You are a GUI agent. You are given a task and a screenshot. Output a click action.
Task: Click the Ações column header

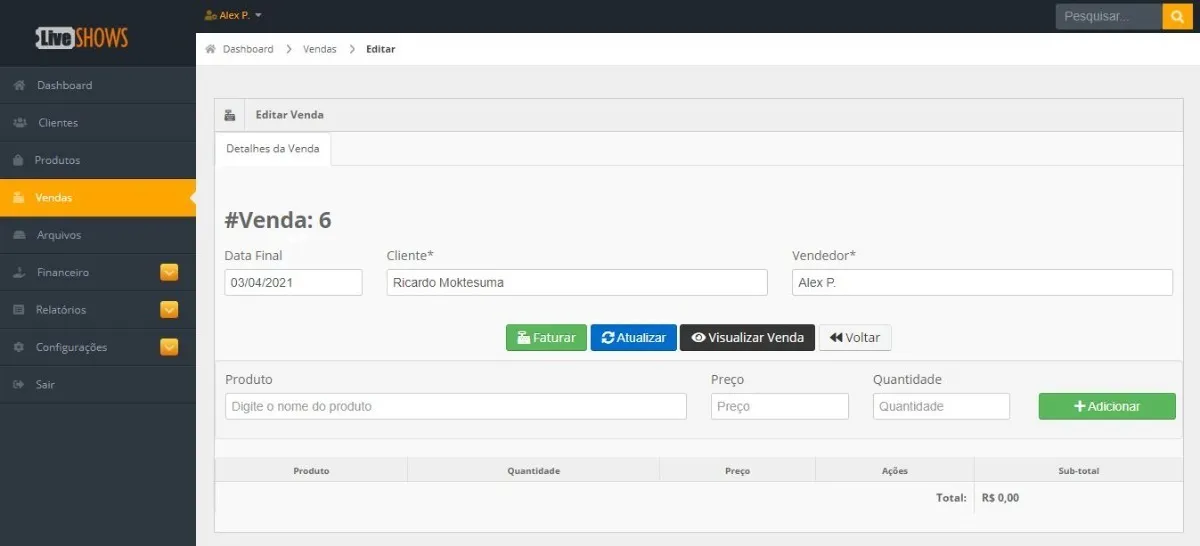[x=894, y=470]
